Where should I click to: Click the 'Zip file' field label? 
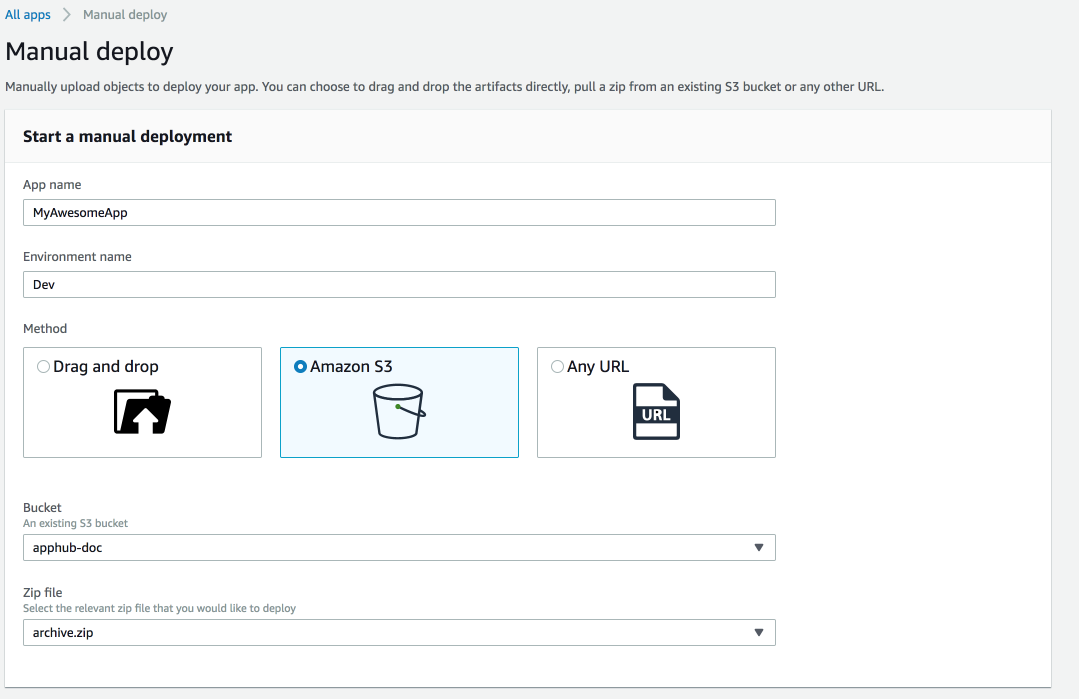coord(43,592)
